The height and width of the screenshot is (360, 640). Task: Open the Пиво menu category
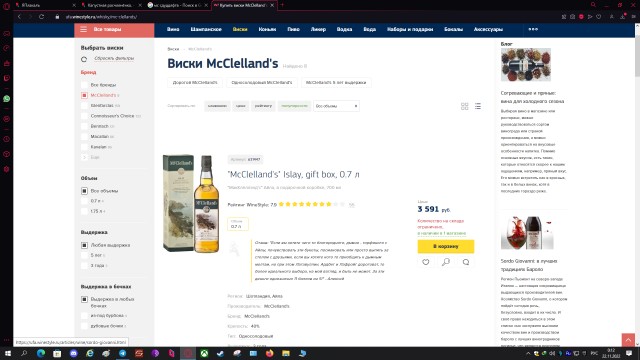[x=293, y=29]
